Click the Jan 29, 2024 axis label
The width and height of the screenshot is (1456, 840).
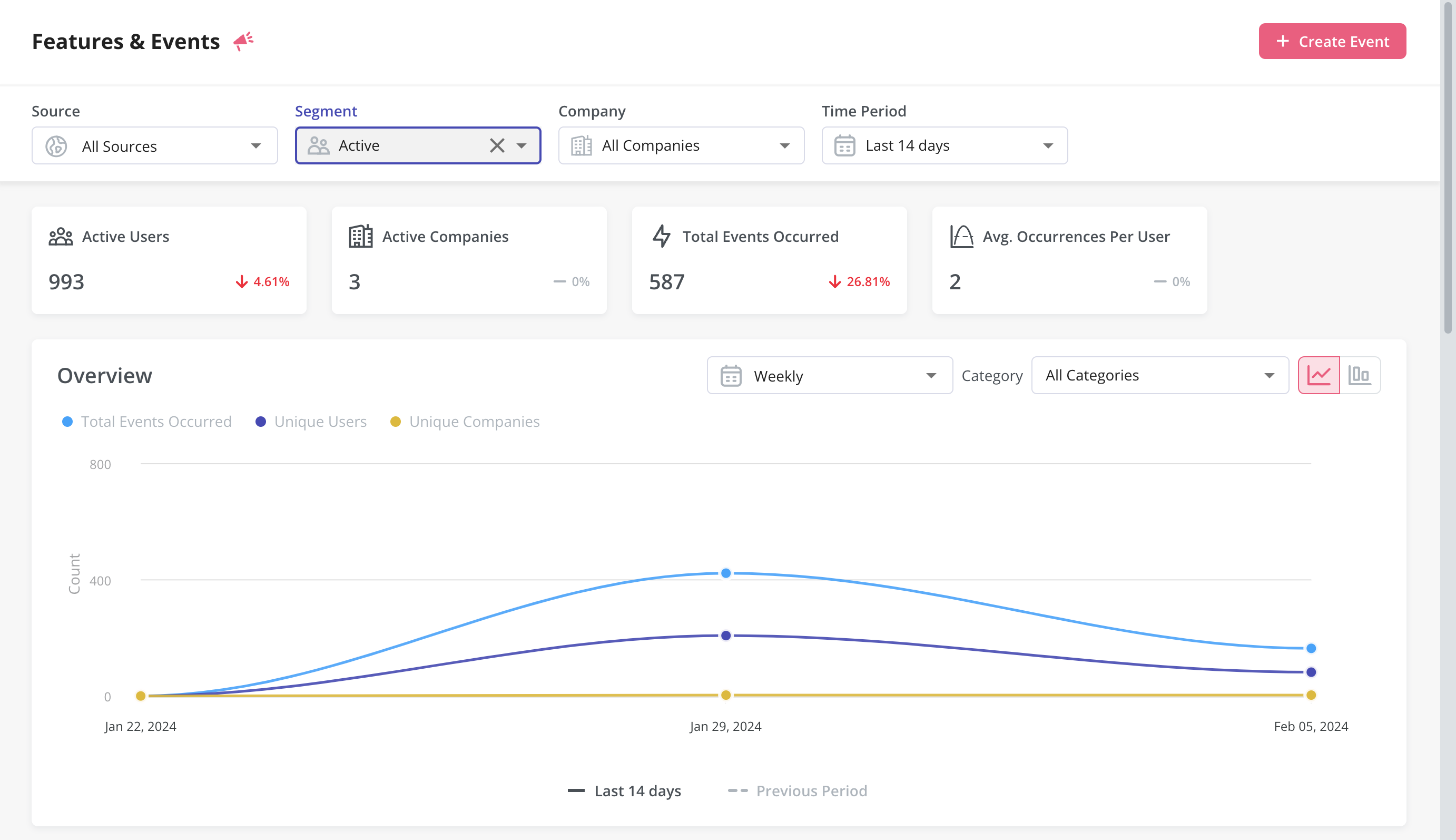[x=725, y=726]
